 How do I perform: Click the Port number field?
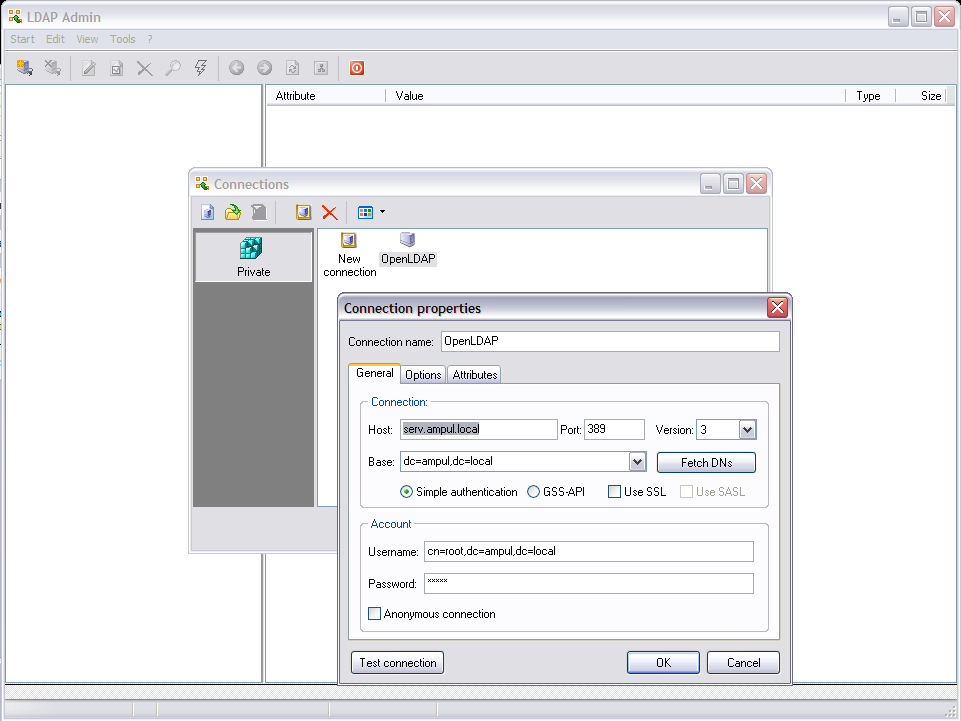click(x=614, y=430)
